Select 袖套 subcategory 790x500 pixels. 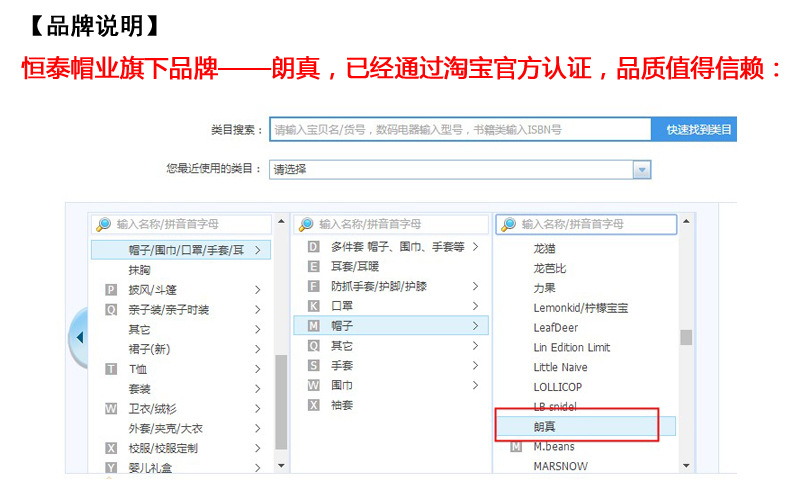coord(342,405)
